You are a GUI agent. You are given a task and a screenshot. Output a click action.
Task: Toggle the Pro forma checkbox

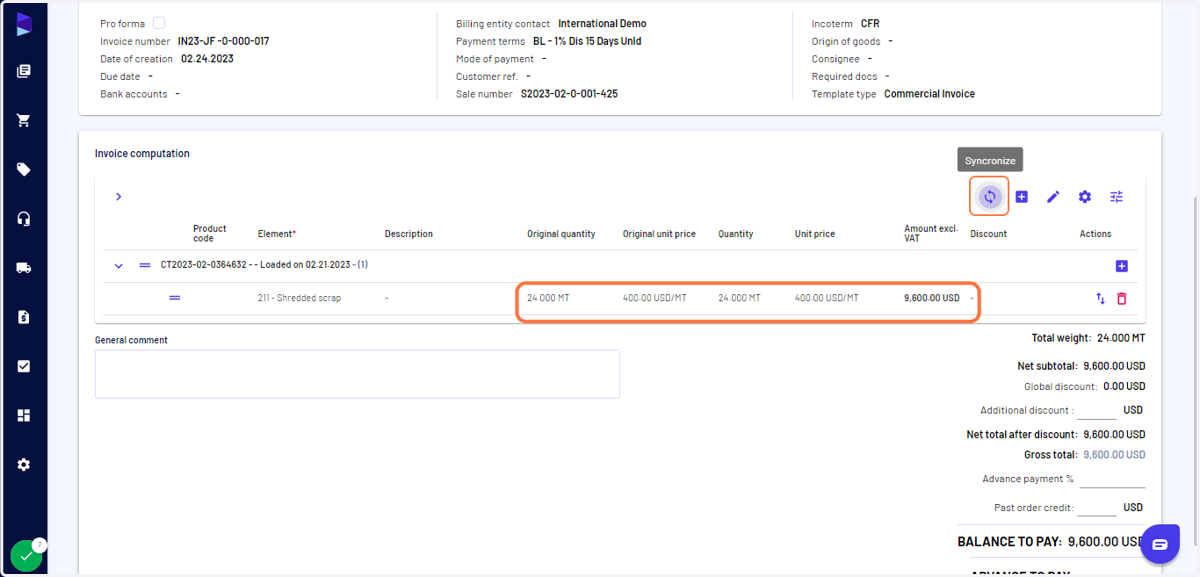click(x=159, y=23)
